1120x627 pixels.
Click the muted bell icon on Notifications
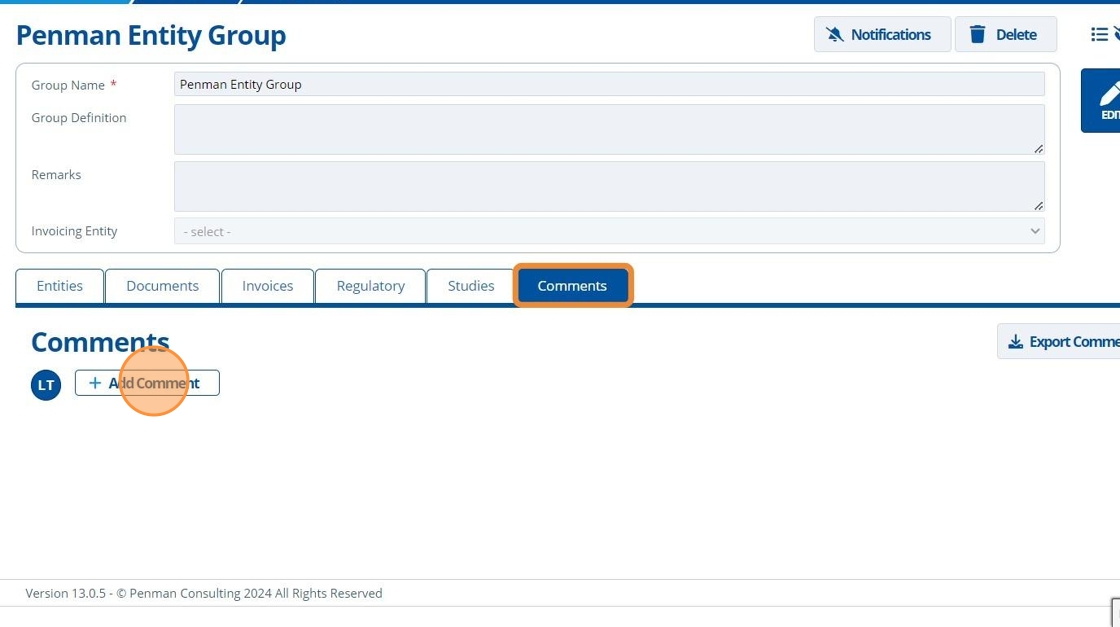click(x=834, y=34)
